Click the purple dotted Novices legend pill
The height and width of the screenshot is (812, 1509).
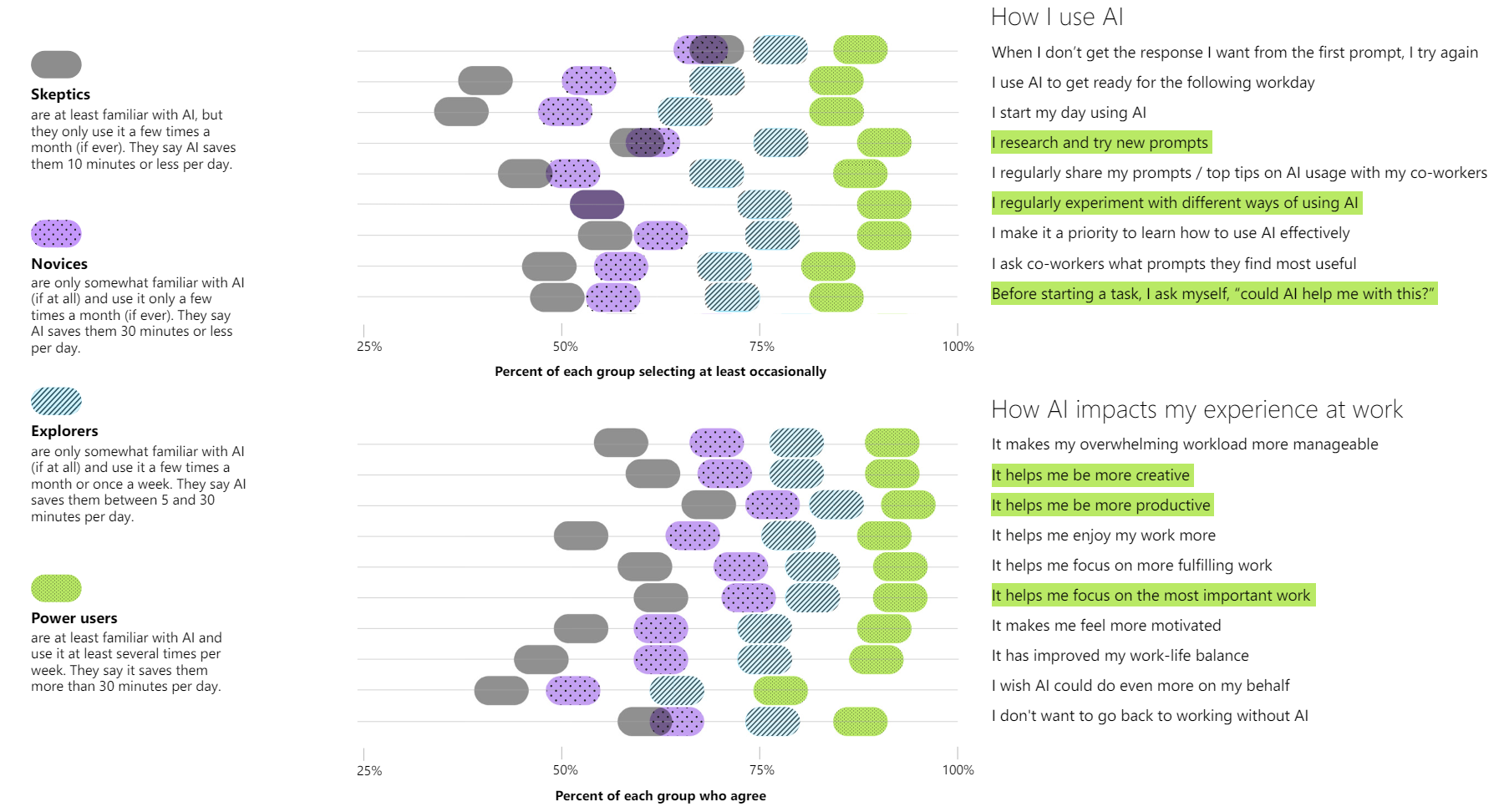(56, 234)
